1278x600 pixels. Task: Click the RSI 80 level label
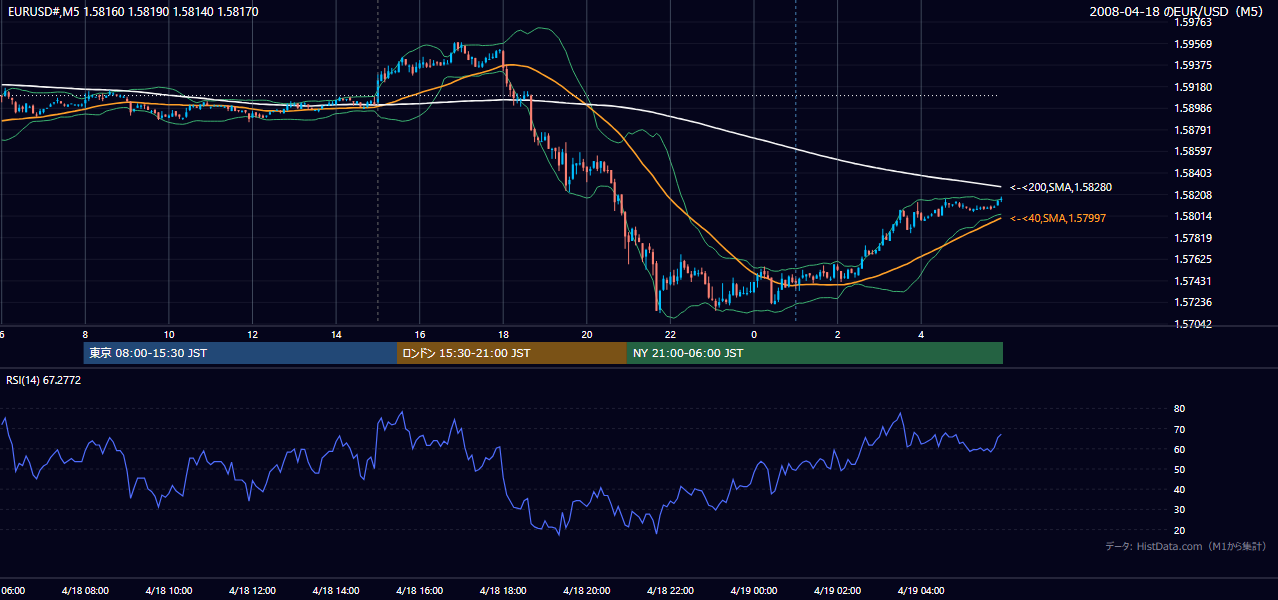point(1179,409)
